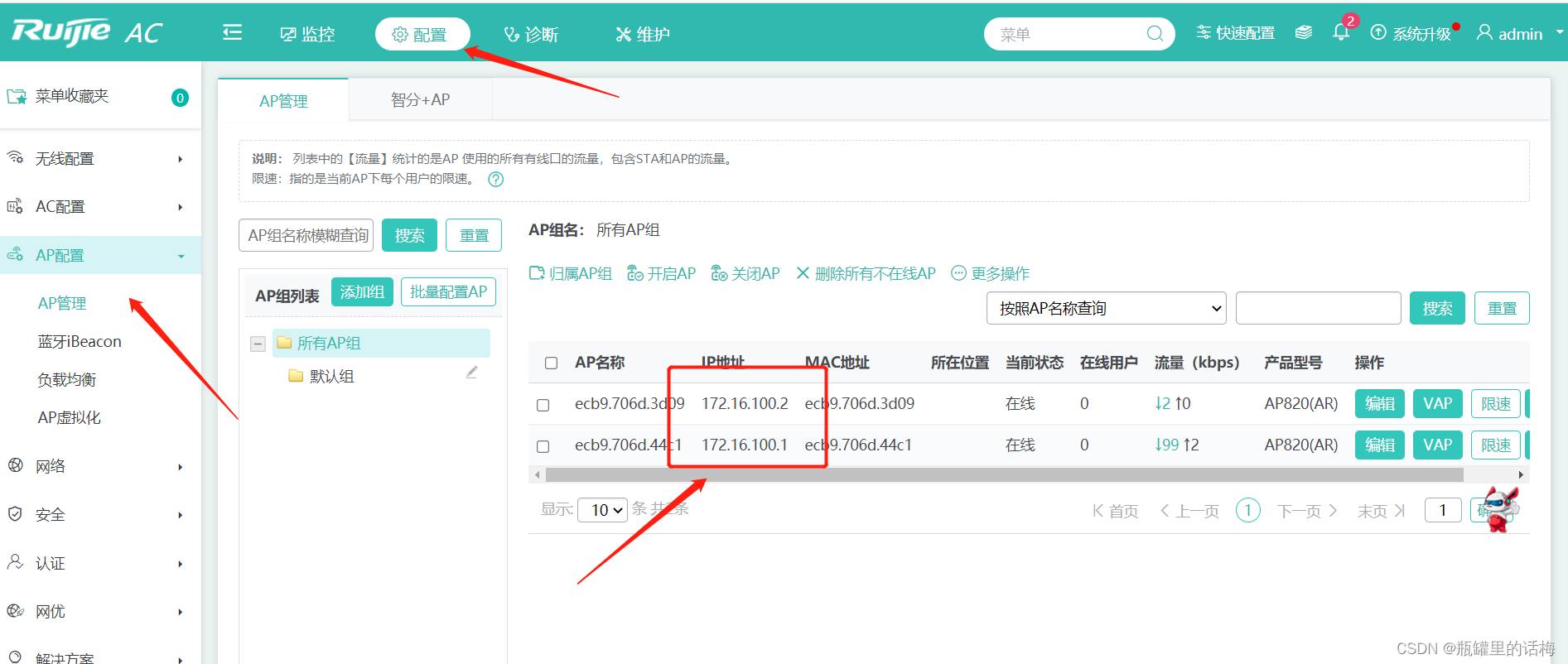This screenshot has width=1568, height=664.
Task: Click 关闭AP action
Action: (745, 273)
